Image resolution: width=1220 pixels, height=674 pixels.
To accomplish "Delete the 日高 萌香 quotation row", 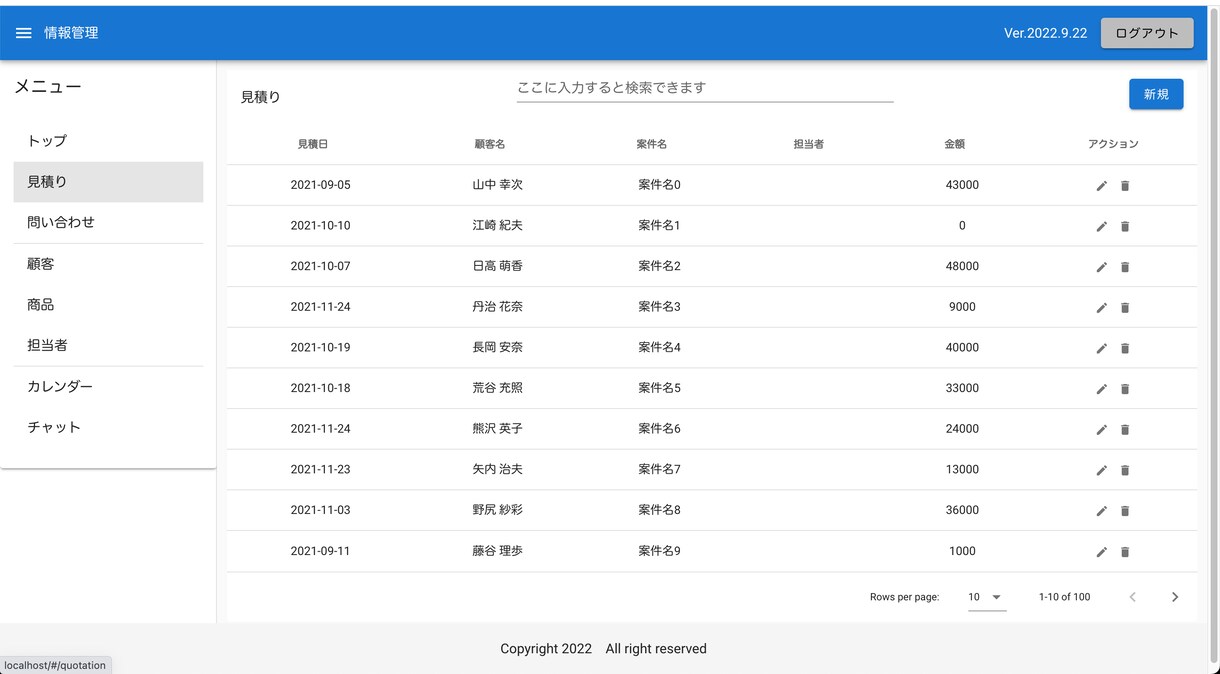I will (1124, 267).
